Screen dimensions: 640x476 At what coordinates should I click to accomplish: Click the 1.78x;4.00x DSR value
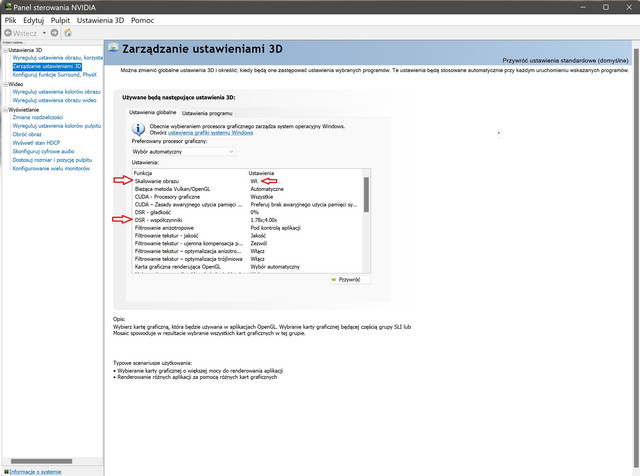[264, 220]
